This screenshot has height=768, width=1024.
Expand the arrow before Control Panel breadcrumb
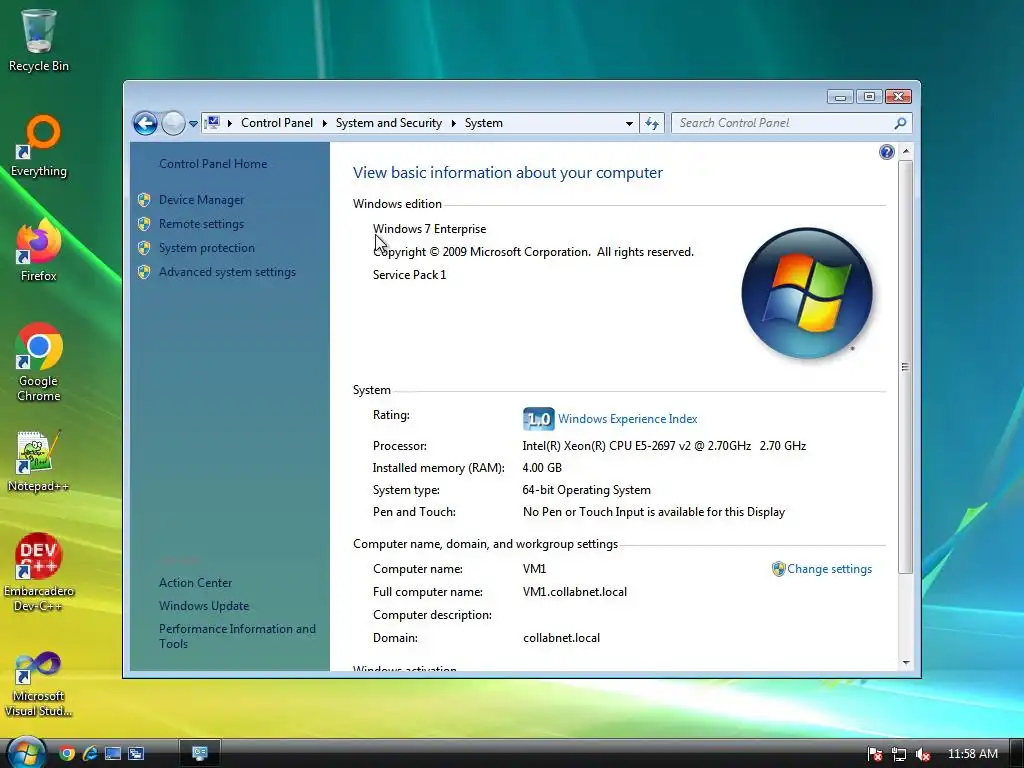coord(230,123)
